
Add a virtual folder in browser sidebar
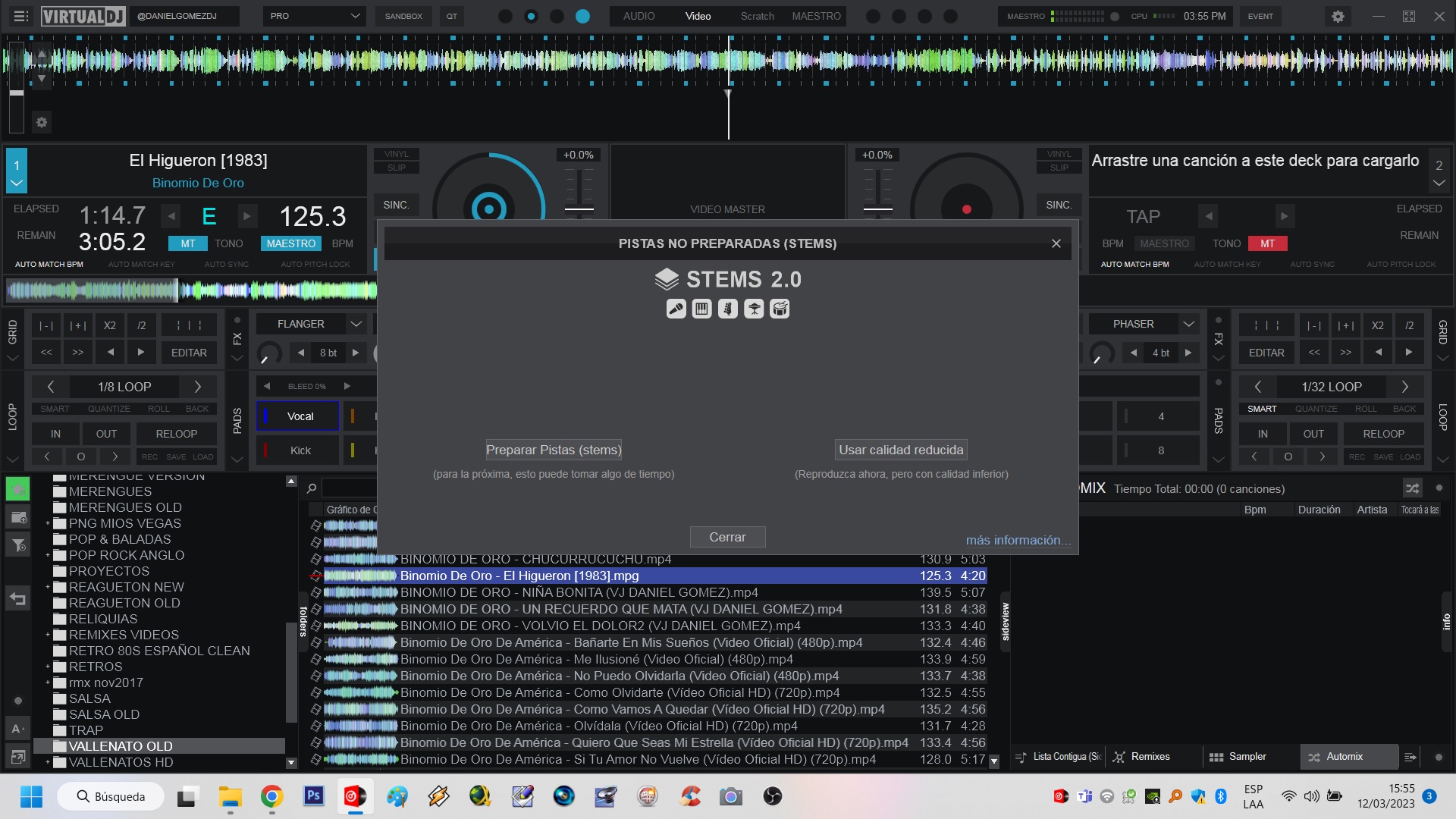click(x=17, y=518)
